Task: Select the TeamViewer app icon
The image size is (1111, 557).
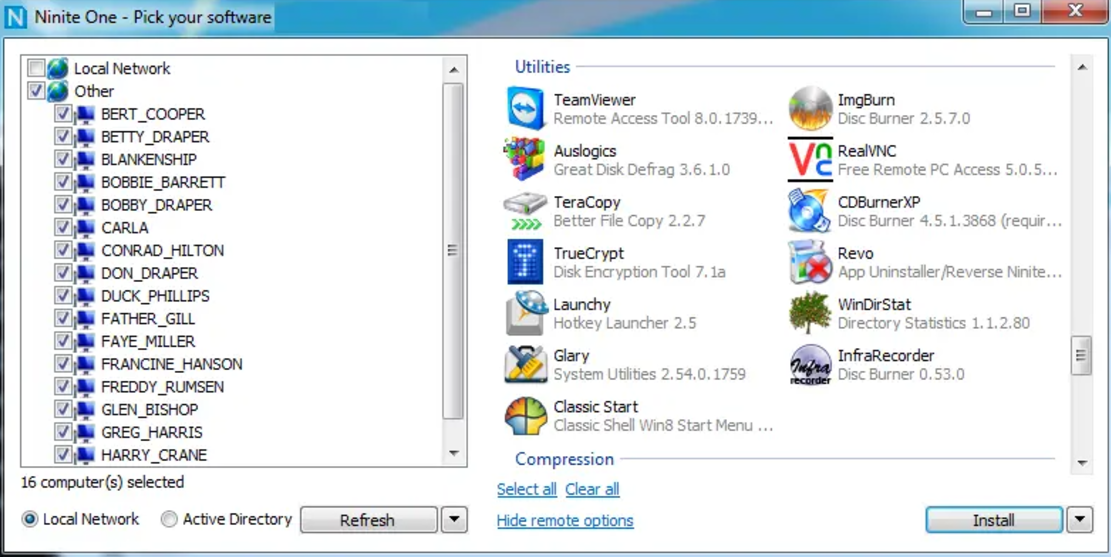Action: (526, 108)
